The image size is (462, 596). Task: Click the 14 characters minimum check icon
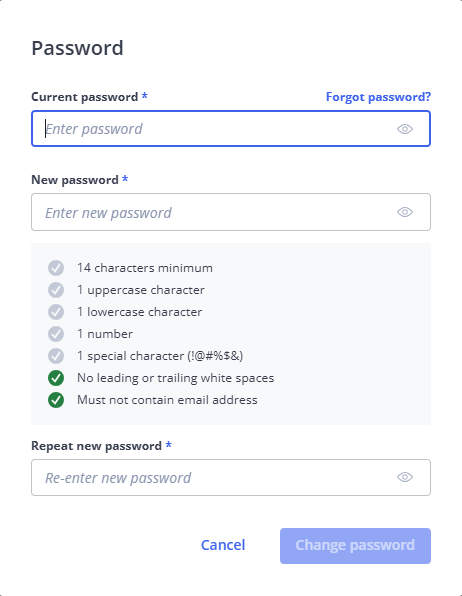[x=56, y=268]
